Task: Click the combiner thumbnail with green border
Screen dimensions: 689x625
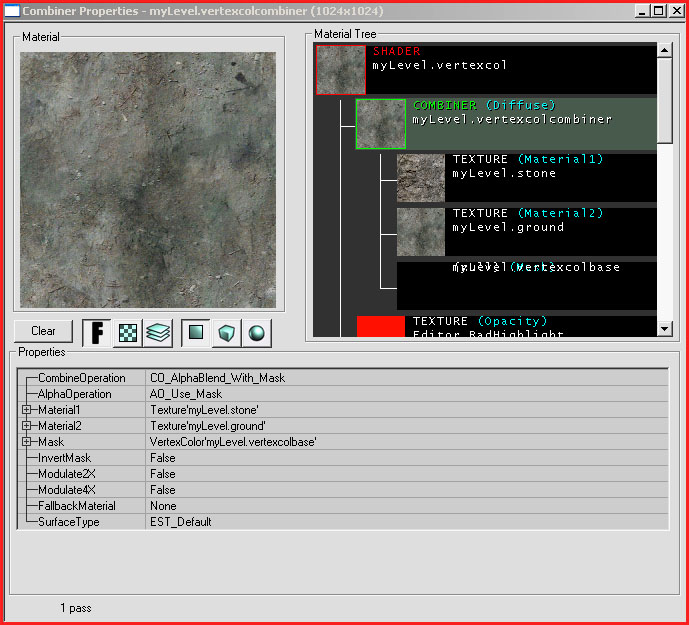Action: coord(381,124)
